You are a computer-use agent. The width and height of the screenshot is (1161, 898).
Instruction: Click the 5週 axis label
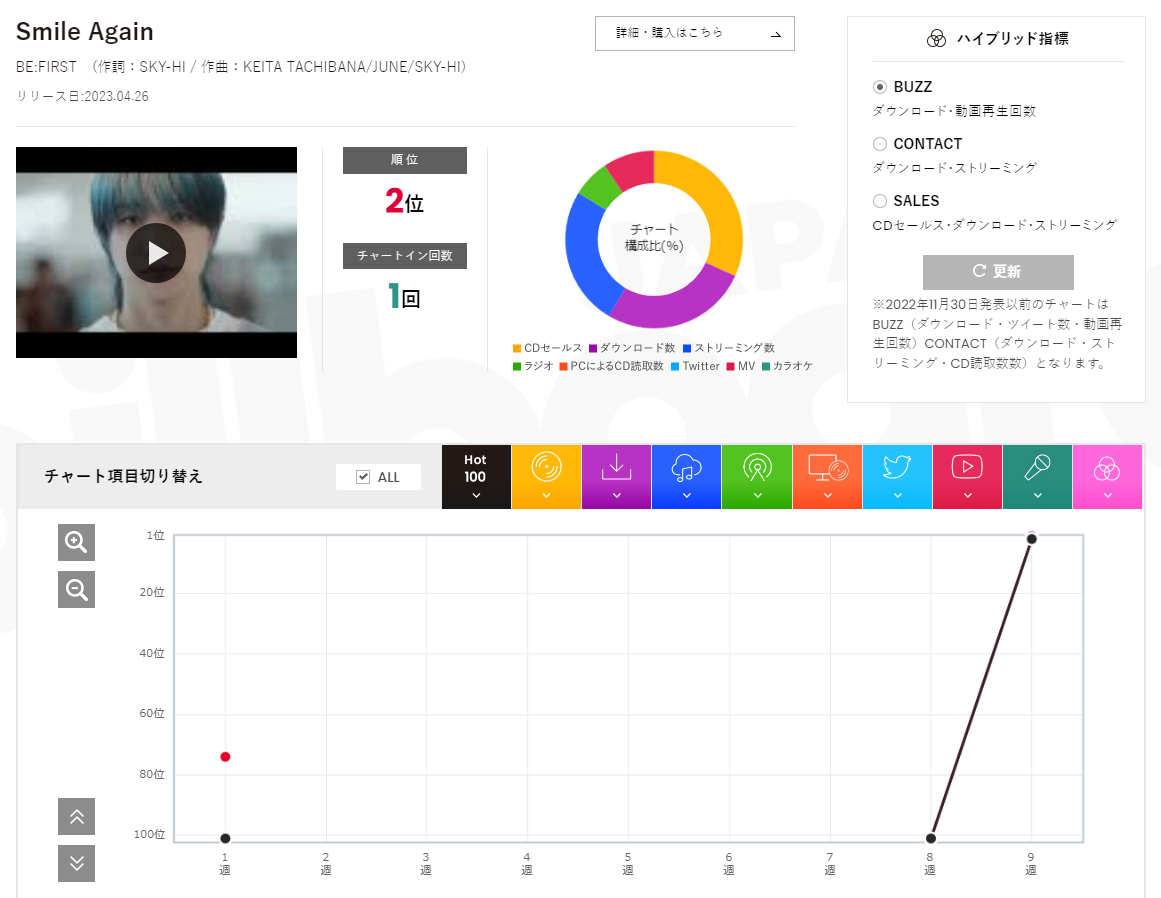(628, 863)
